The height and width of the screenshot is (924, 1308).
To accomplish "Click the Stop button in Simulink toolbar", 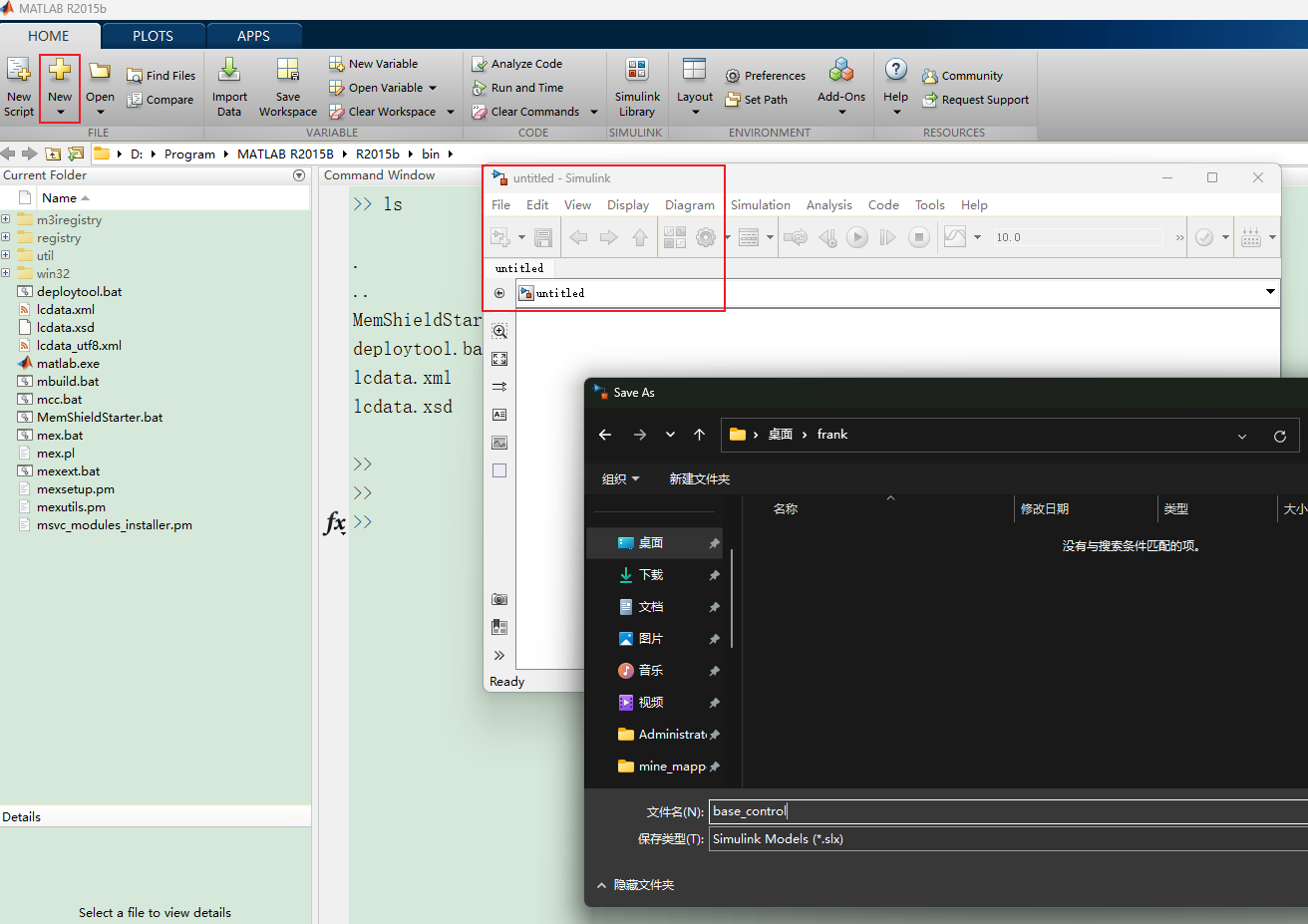I will [x=919, y=237].
